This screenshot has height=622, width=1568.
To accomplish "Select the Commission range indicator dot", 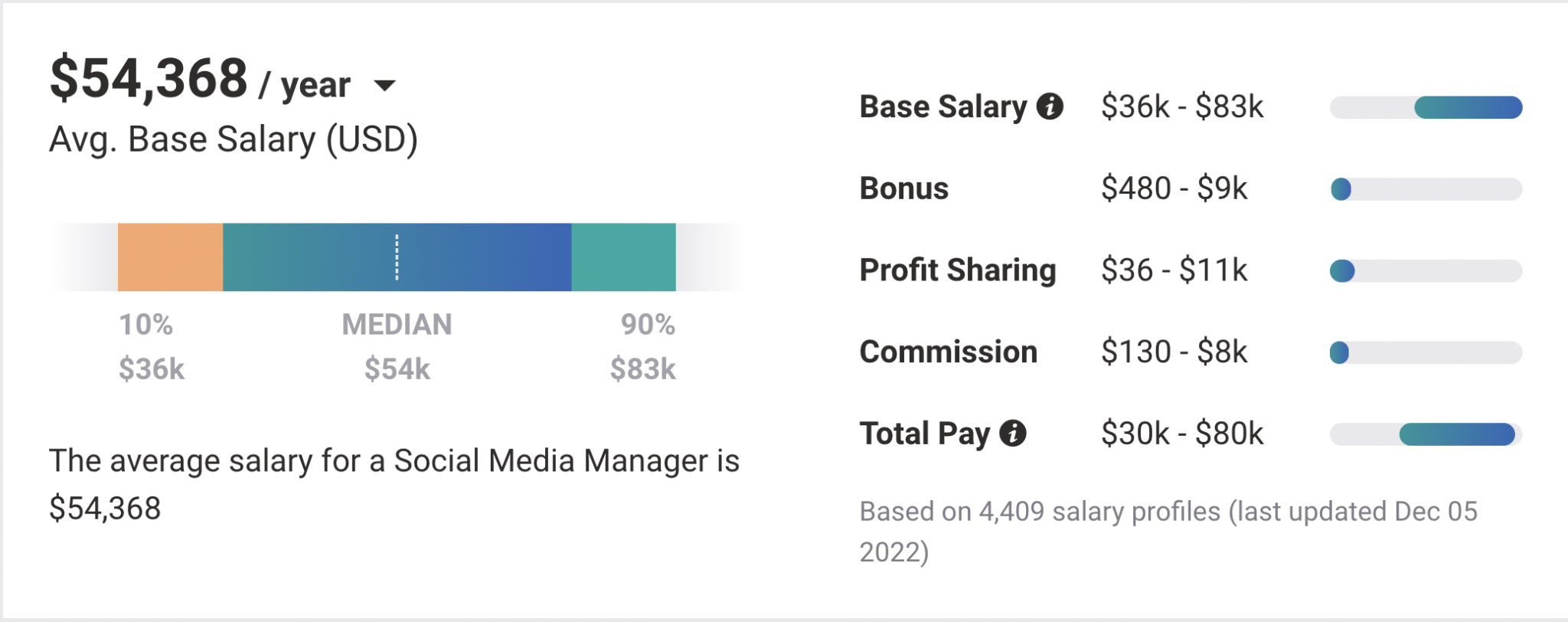I will [x=1340, y=352].
